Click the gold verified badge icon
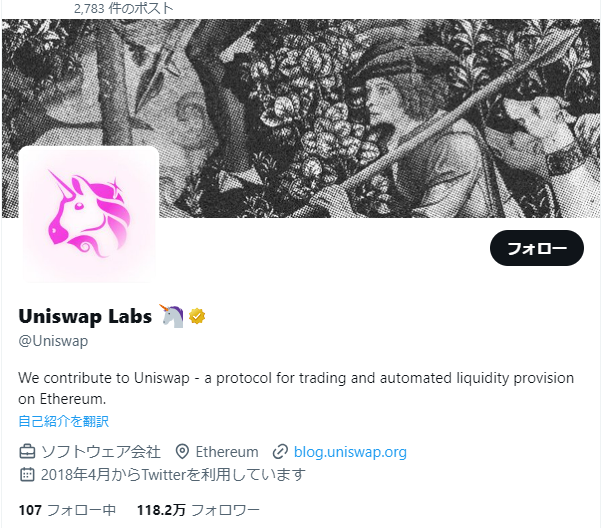 (197, 316)
